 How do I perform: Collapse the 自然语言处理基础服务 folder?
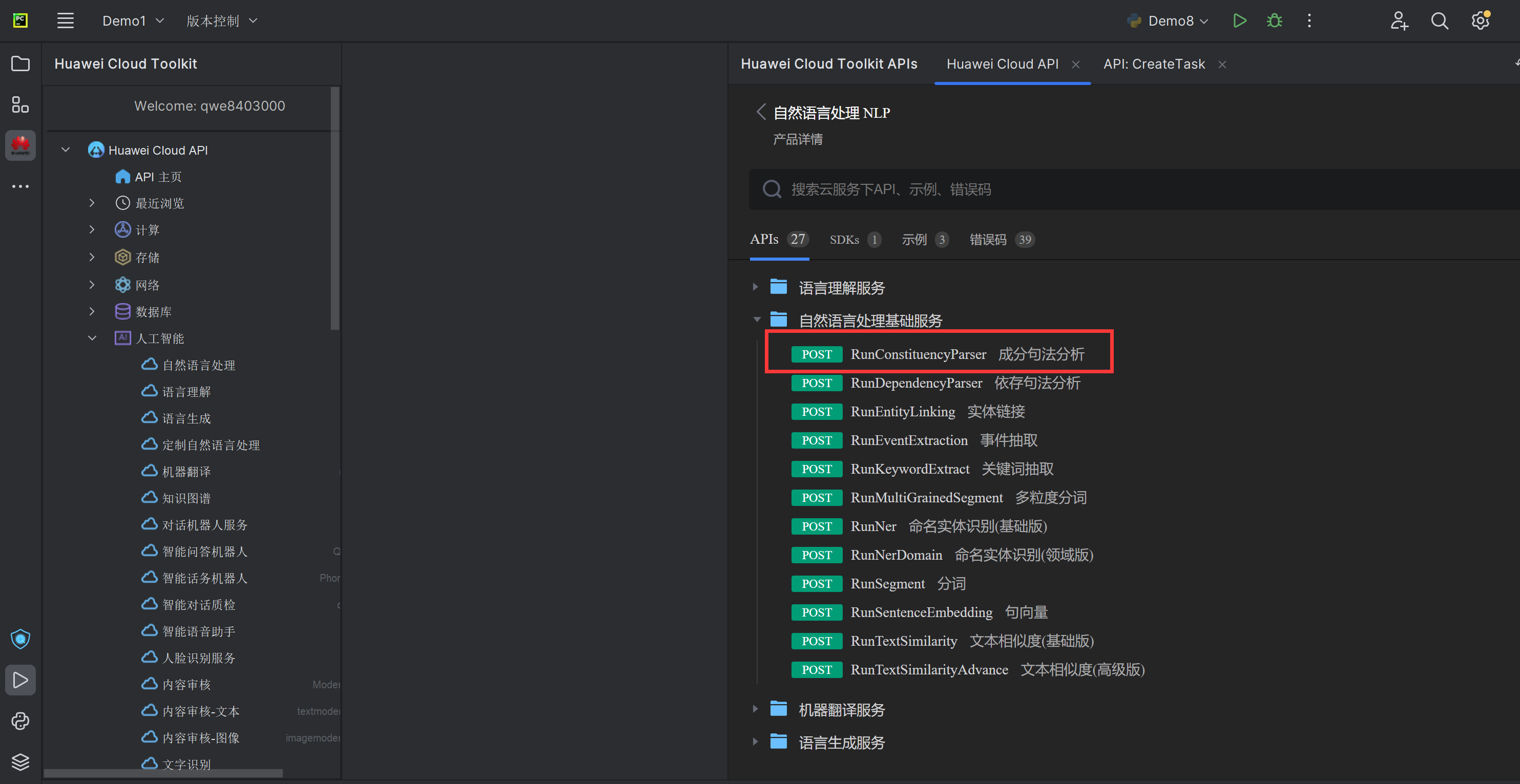pos(757,320)
